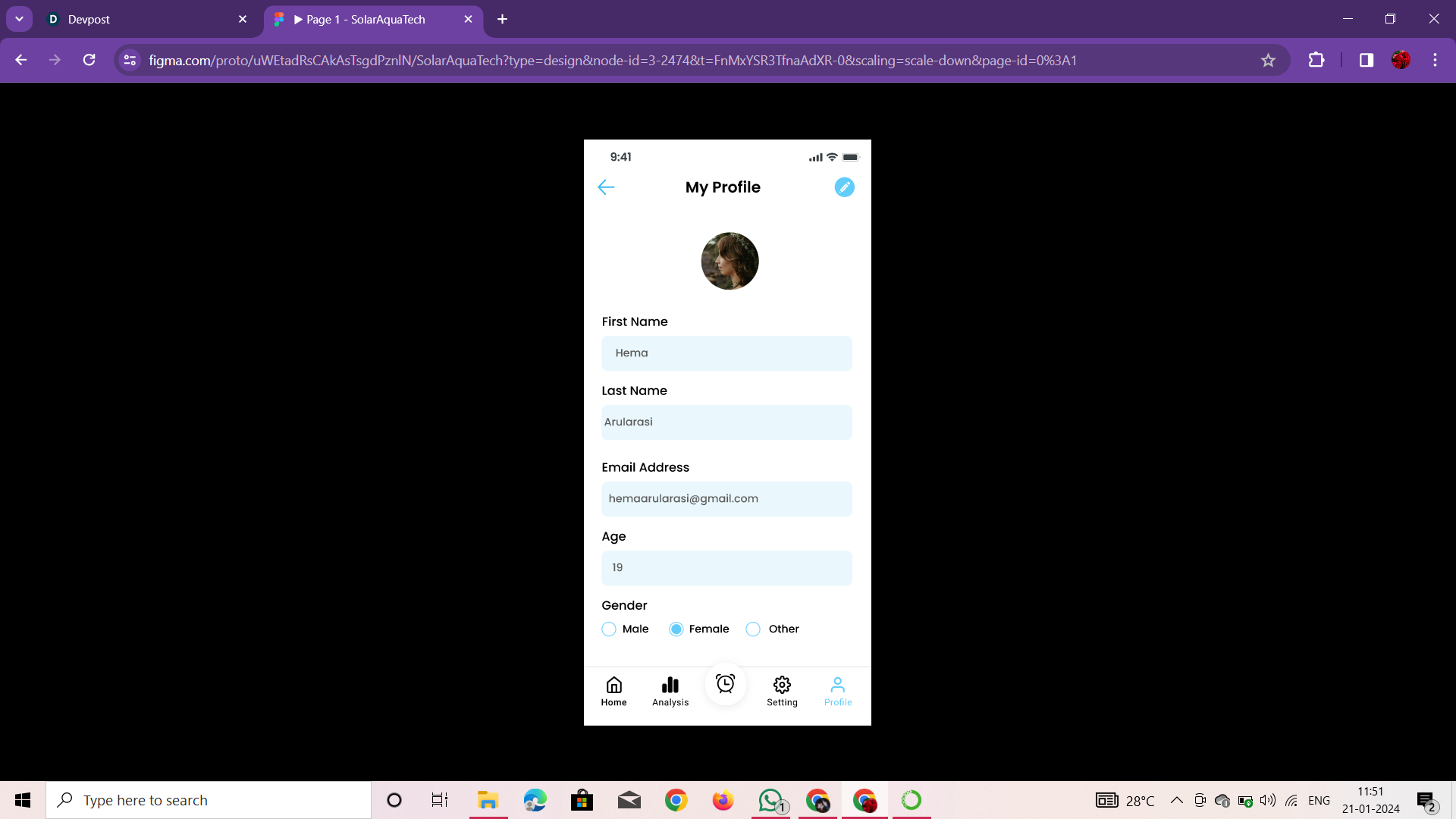Tap the back arrow in My Profile
This screenshot has width=1456, height=819.
coord(606,187)
